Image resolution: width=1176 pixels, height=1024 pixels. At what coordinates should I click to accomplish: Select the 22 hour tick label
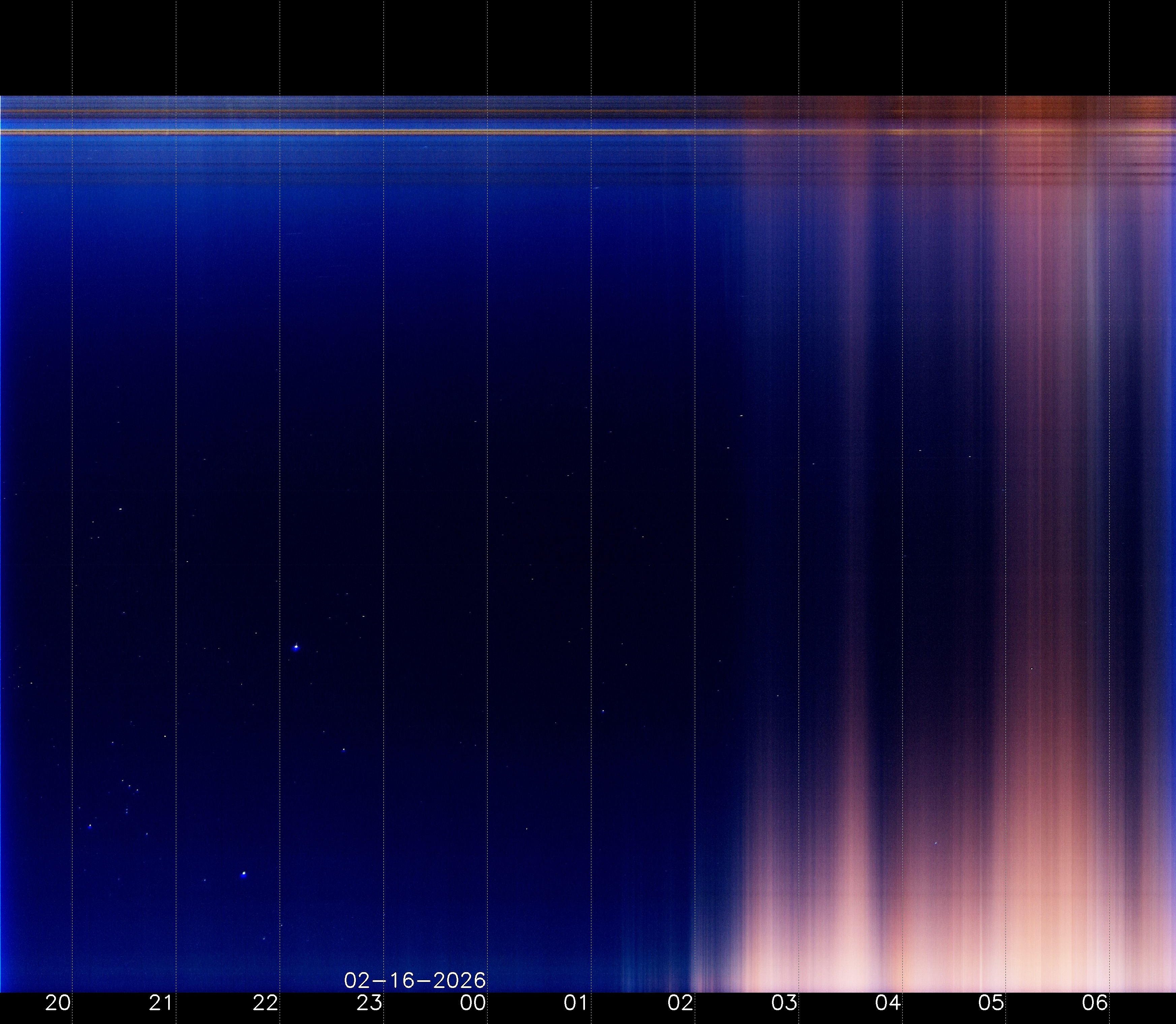pyautogui.click(x=265, y=1003)
